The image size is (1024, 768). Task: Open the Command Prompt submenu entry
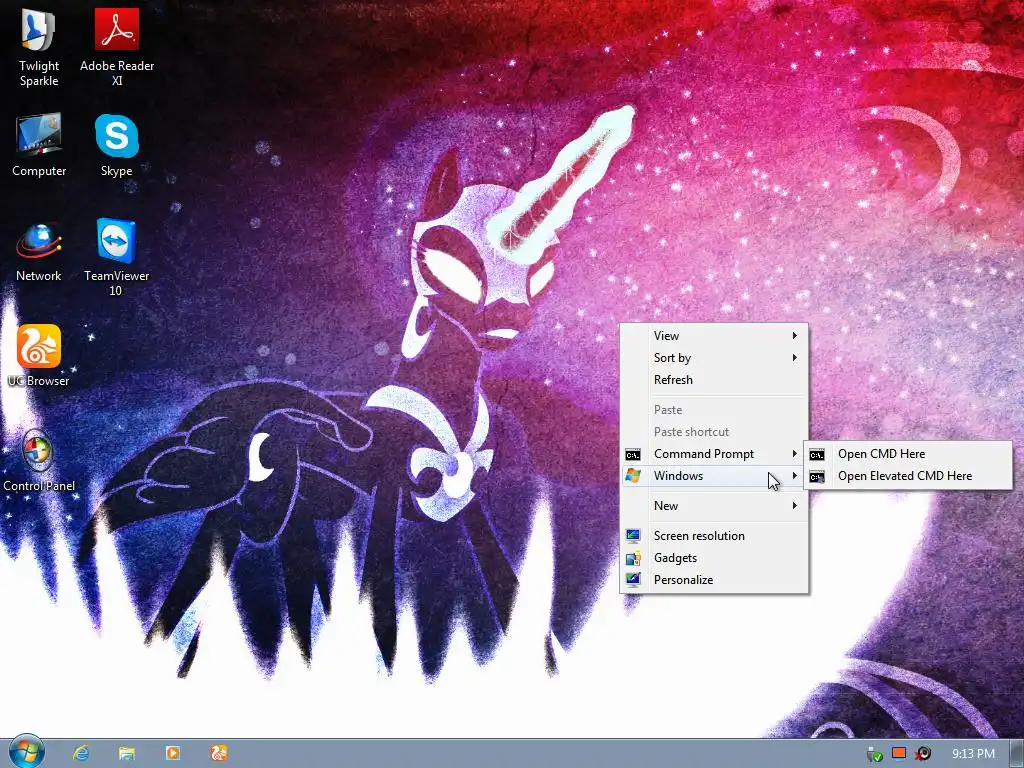point(714,454)
